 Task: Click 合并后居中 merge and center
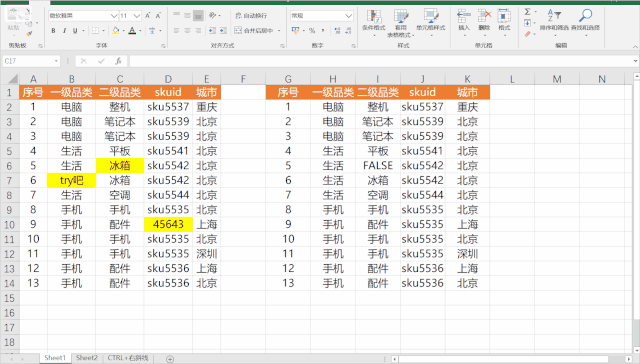[254, 31]
